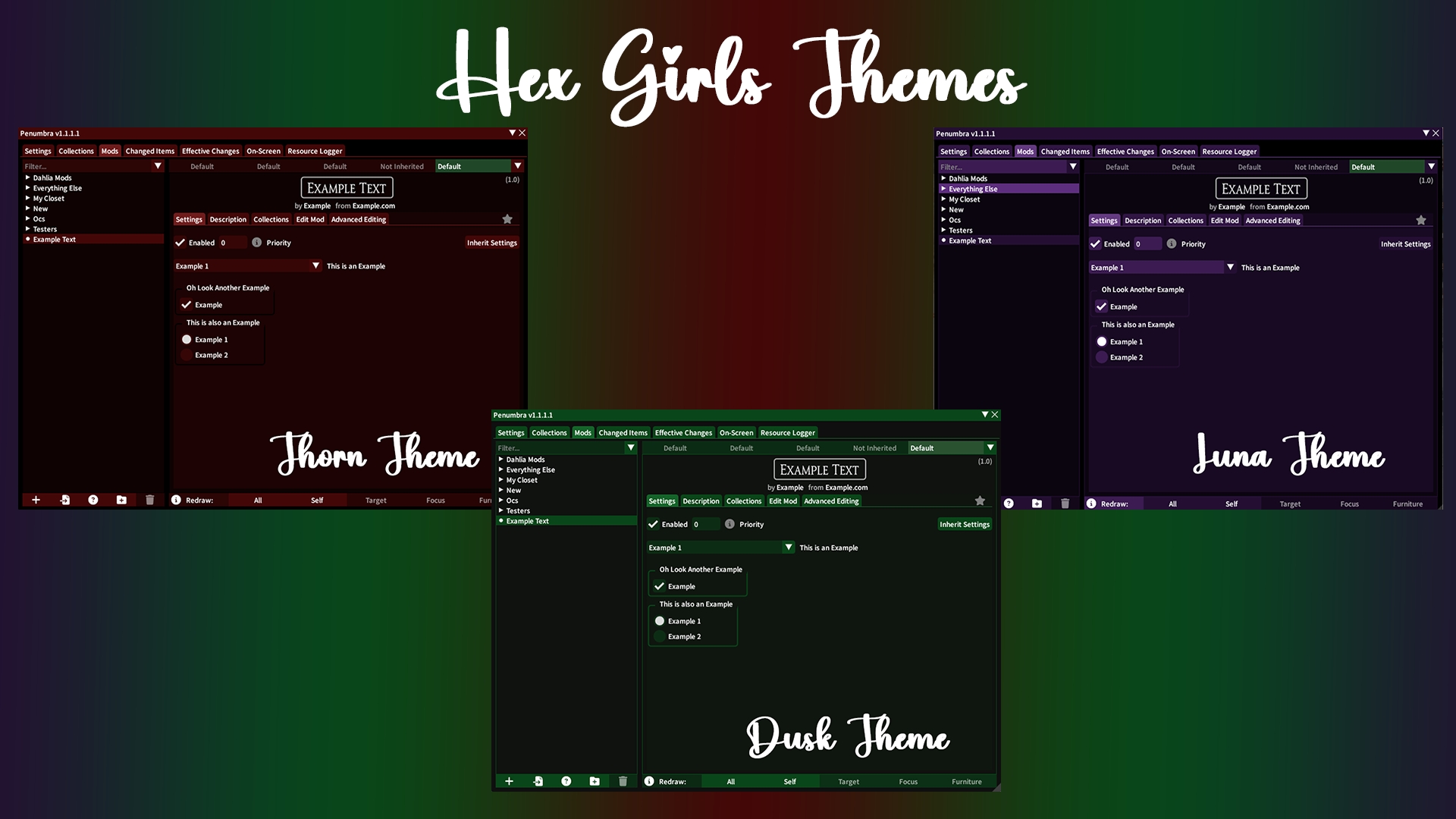Click the priority info icon in Dusk window
Image resolution: width=1456 pixels, height=819 pixels.
click(x=730, y=524)
